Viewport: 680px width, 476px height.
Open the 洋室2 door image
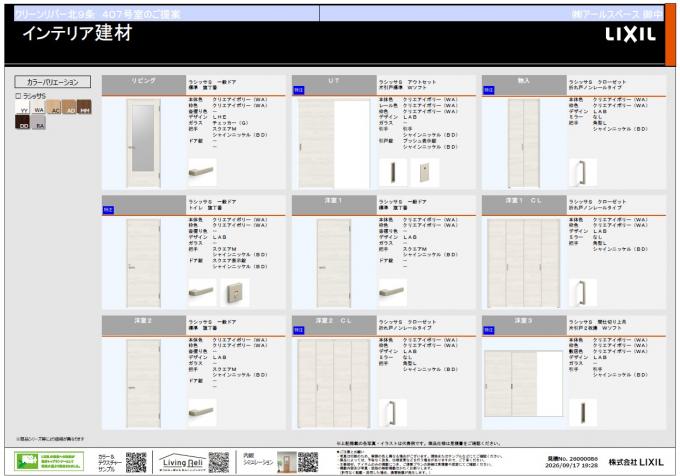(144, 383)
